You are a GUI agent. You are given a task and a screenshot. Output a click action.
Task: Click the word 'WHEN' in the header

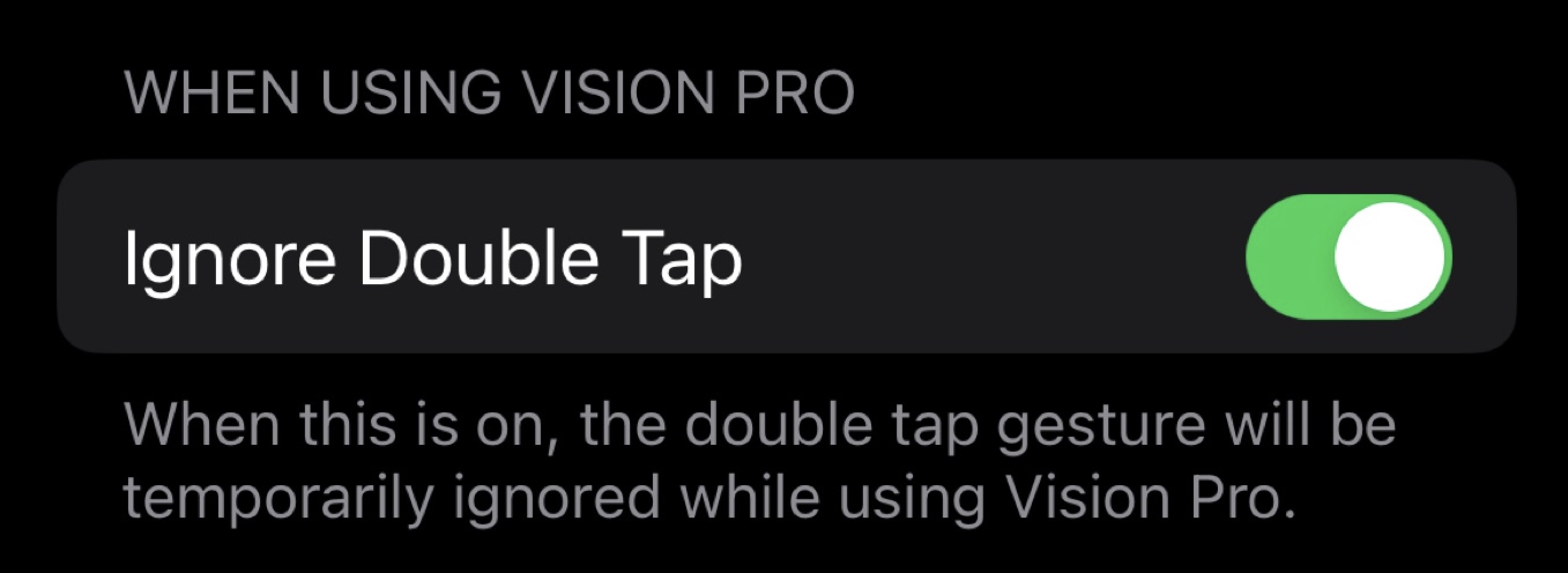point(212,92)
